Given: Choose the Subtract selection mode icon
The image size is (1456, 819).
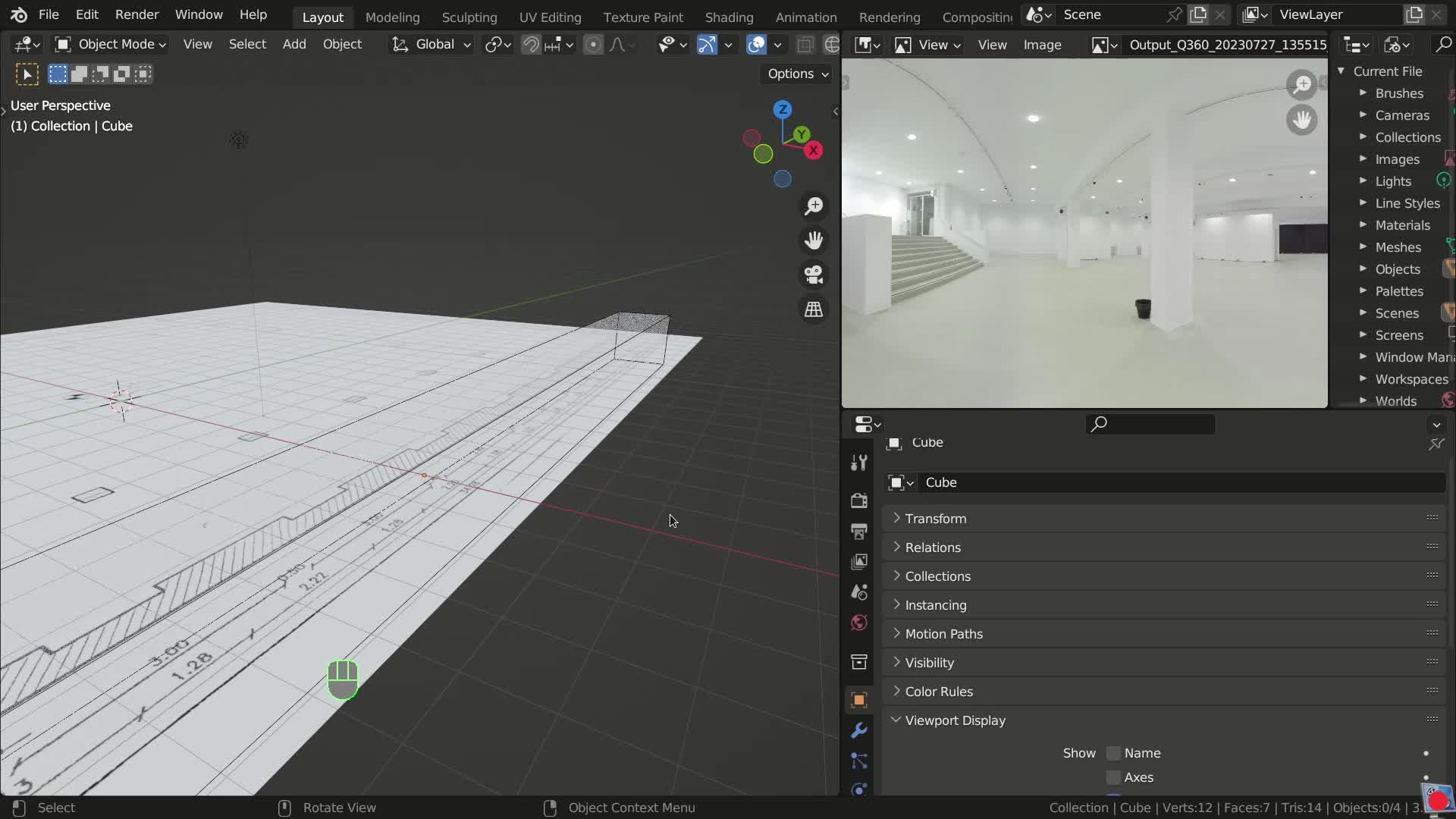Looking at the screenshot, I should pyautogui.click(x=100, y=74).
